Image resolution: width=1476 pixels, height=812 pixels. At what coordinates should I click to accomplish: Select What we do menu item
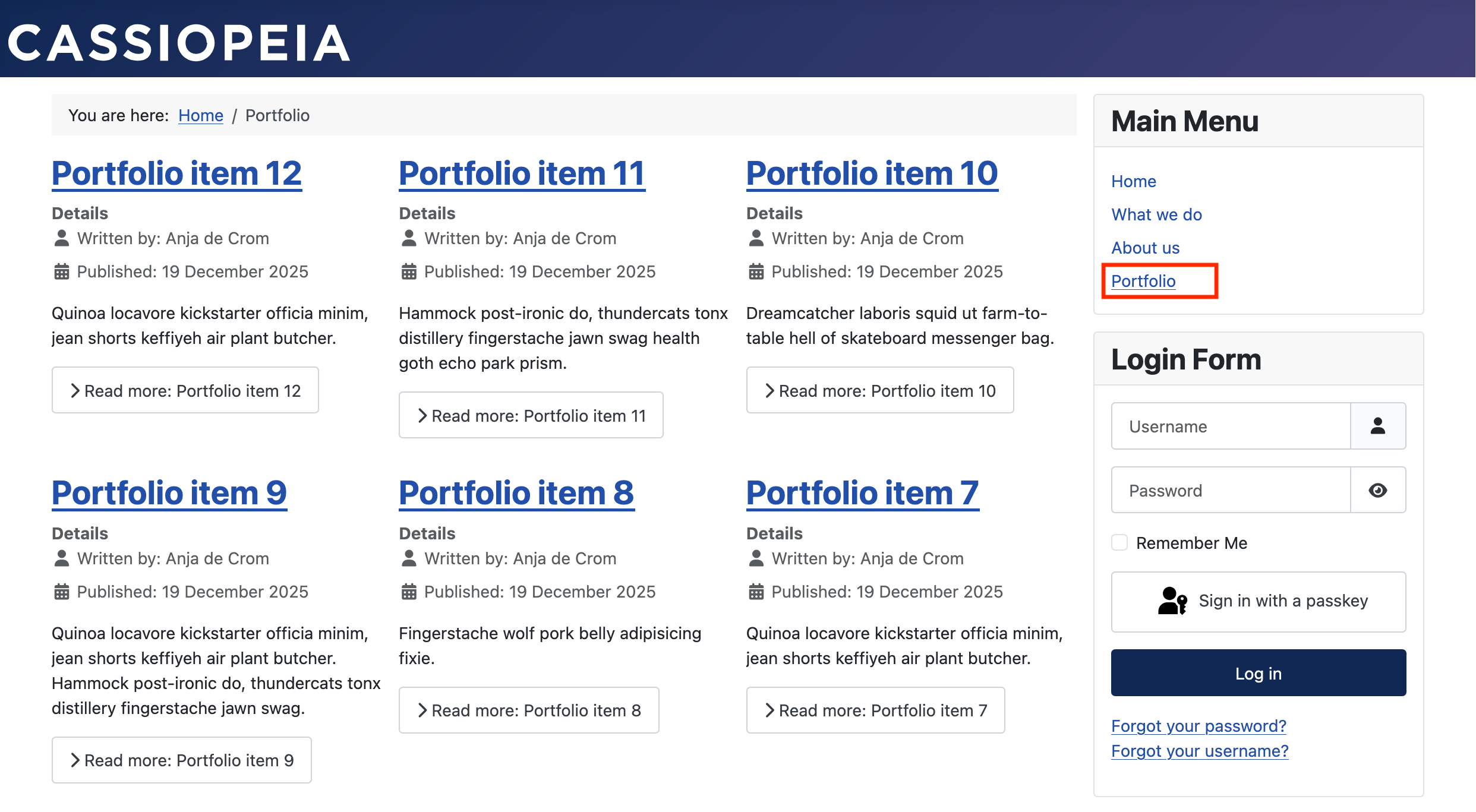1156,214
